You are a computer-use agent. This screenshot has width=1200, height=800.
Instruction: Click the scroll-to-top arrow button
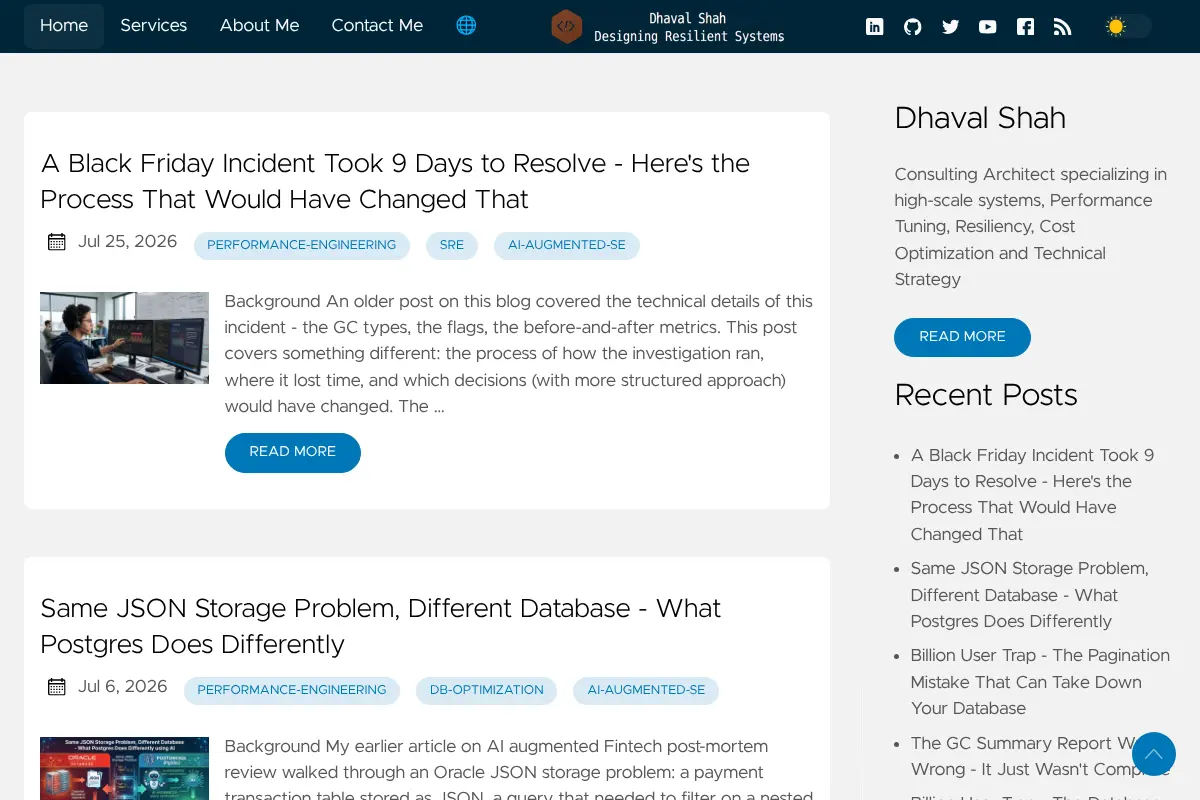tap(1154, 754)
